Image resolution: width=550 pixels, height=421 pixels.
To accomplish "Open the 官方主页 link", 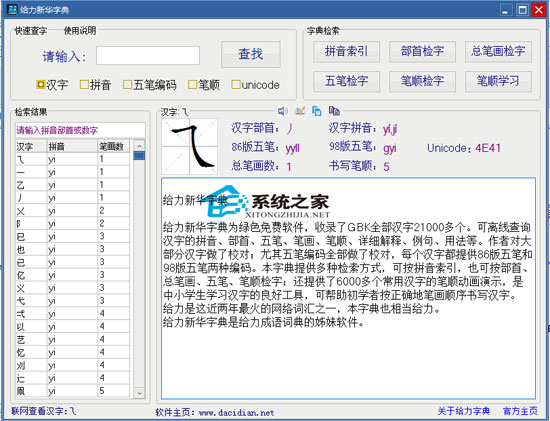I will (x=520, y=411).
